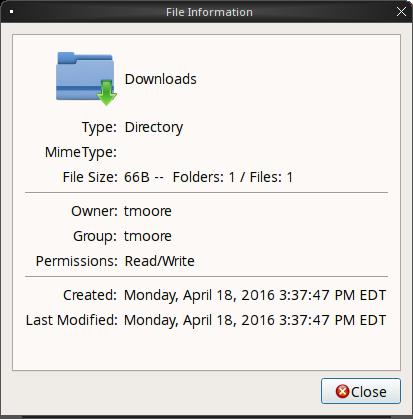Click the Created date value

coord(255,296)
